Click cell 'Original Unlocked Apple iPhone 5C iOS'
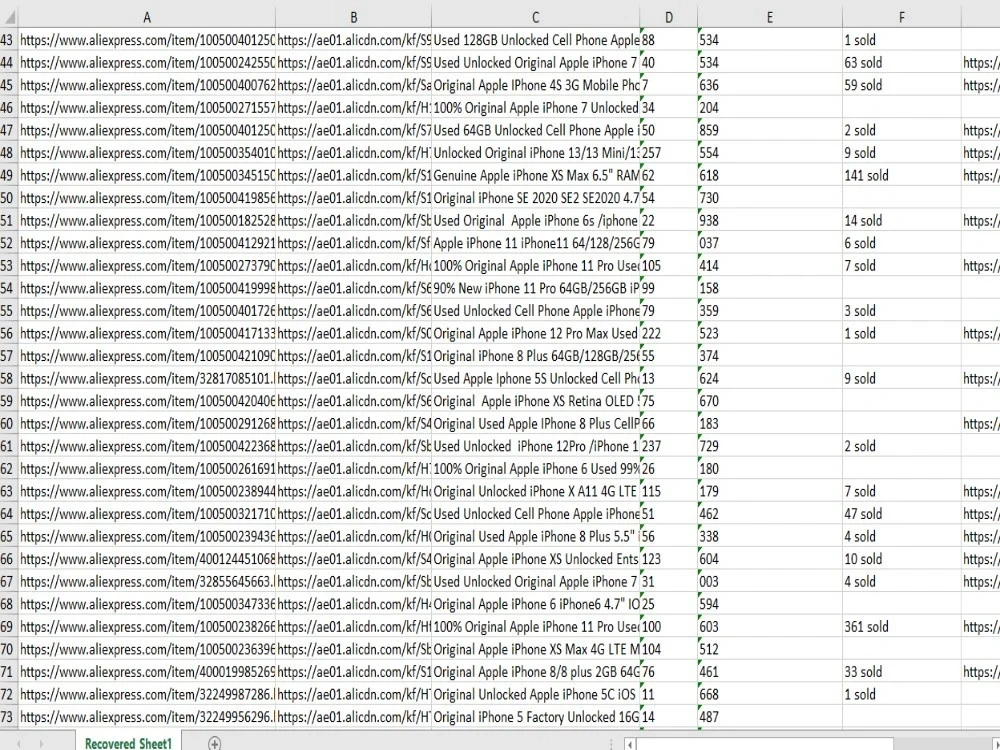Image resolution: width=1000 pixels, height=750 pixels. [536, 695]
